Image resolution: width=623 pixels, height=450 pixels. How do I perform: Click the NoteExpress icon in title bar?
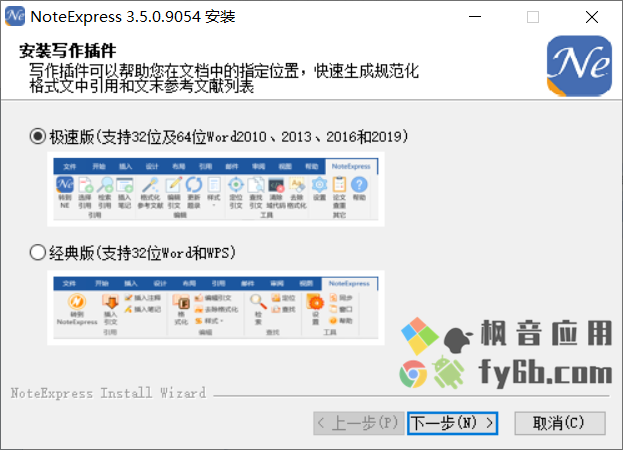pyautogui.click(x=15, y=16)
